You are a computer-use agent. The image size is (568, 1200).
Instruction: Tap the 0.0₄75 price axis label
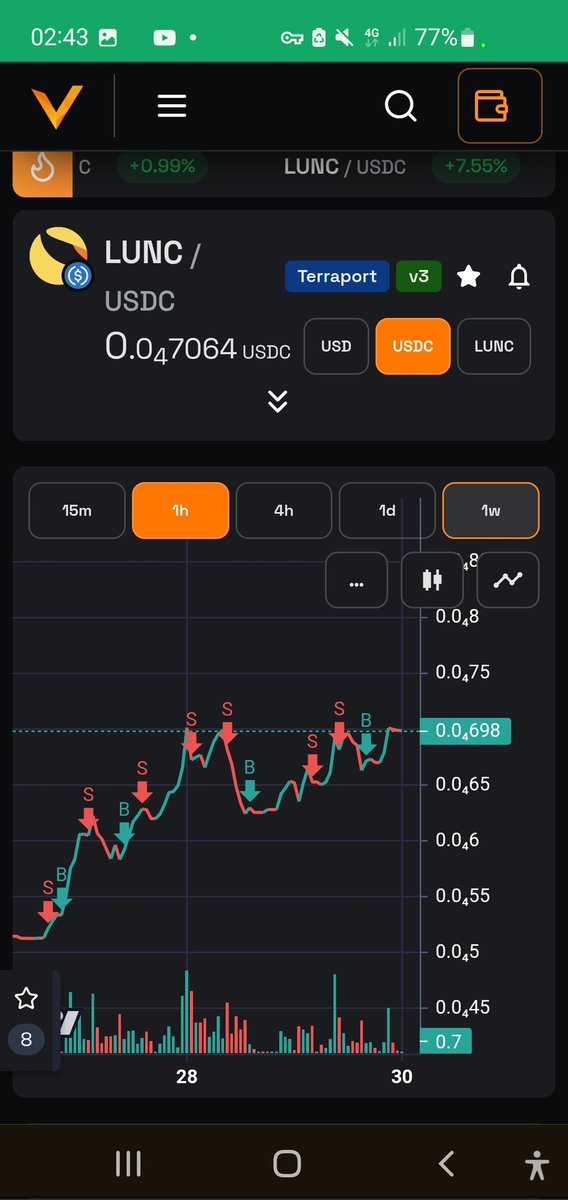[463, 672]
